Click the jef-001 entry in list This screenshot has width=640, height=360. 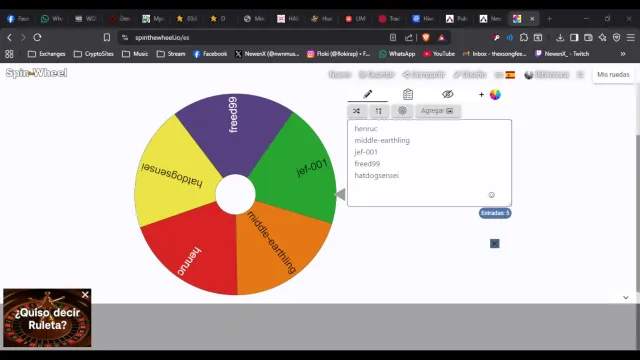(x=366, y=152)
